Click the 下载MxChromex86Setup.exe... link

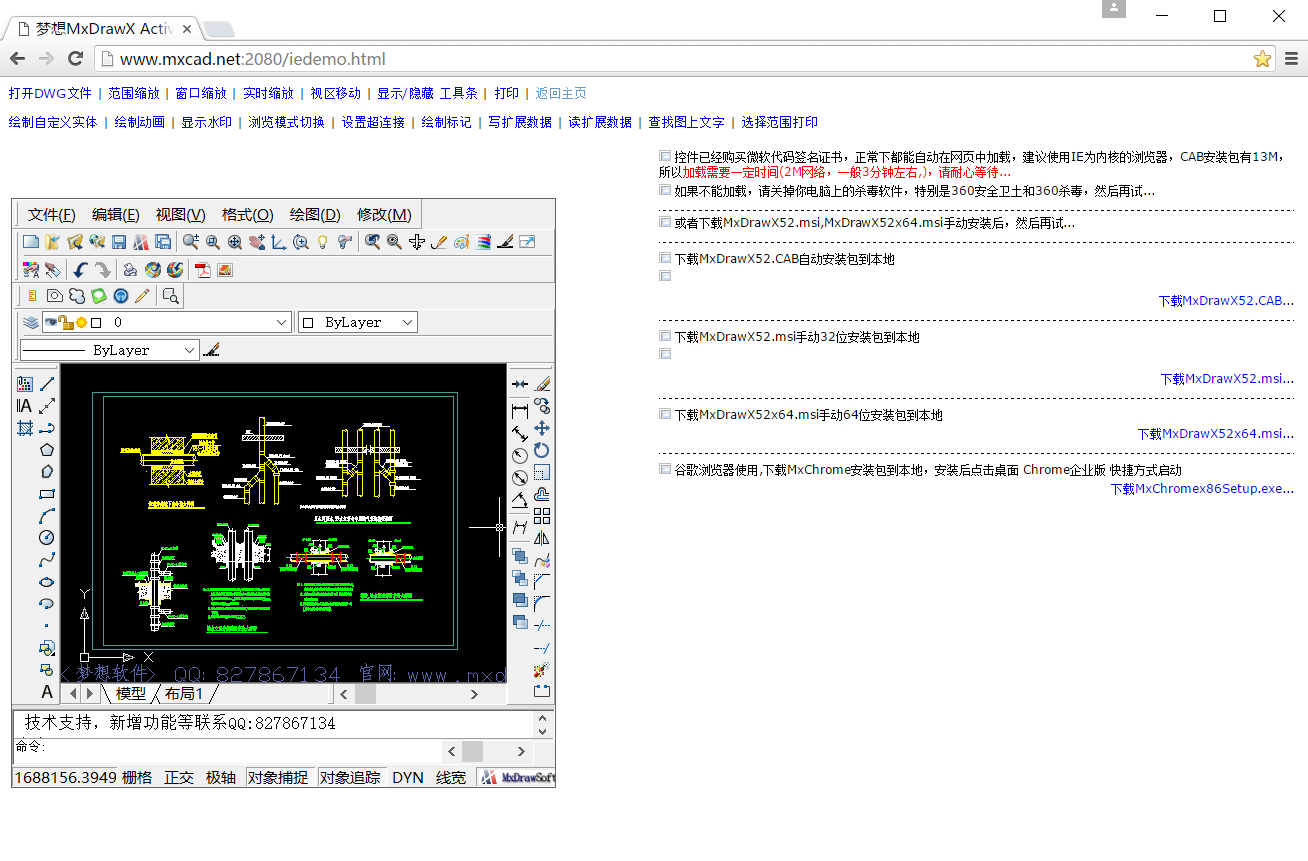pyautogui.click(x=1202, y=489)
